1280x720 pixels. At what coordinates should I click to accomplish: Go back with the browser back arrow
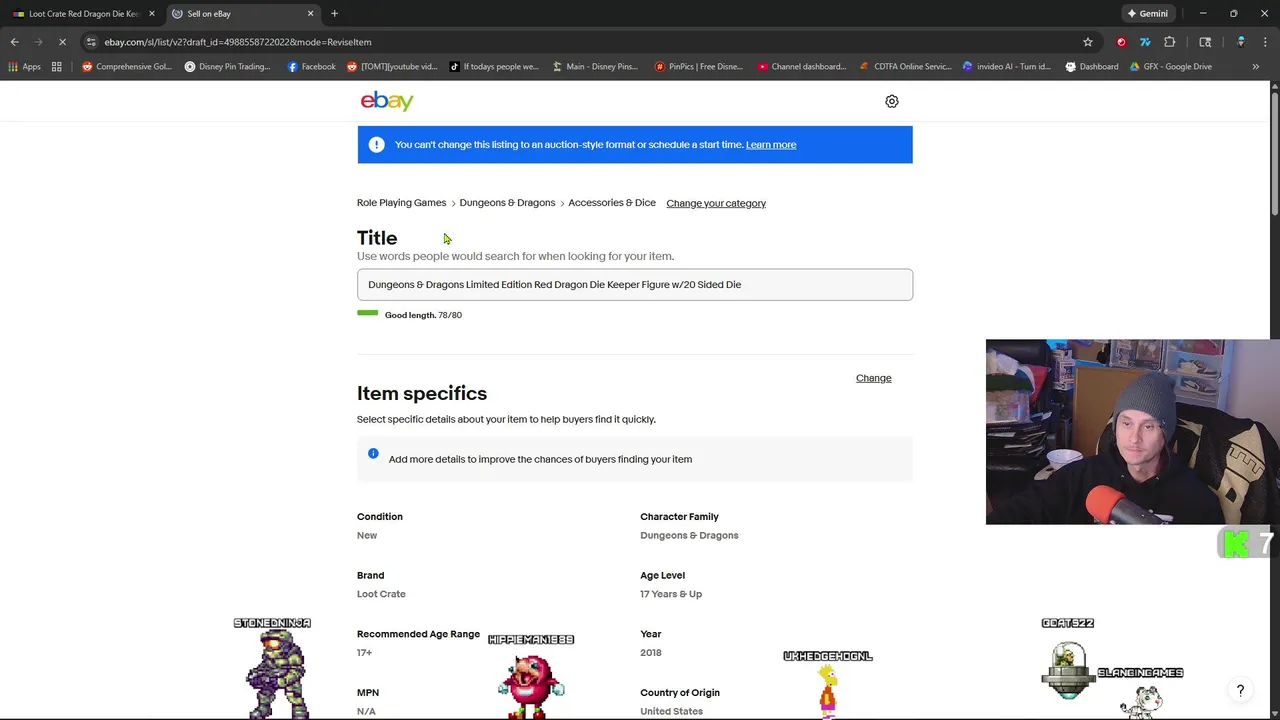pyautogui.click(x=14, y=42)
